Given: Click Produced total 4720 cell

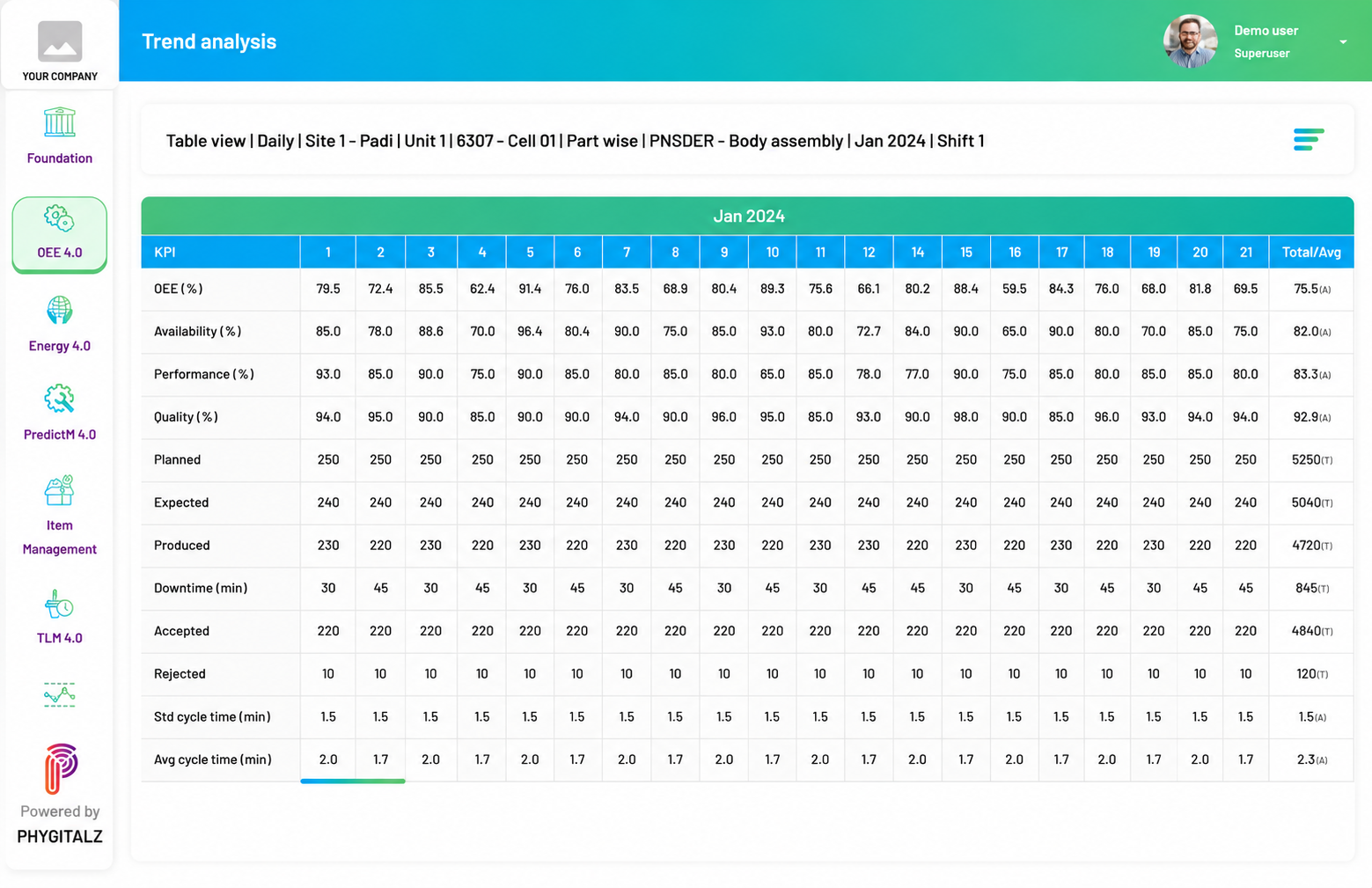Looking at the screenshot, I should [1311, 546].
